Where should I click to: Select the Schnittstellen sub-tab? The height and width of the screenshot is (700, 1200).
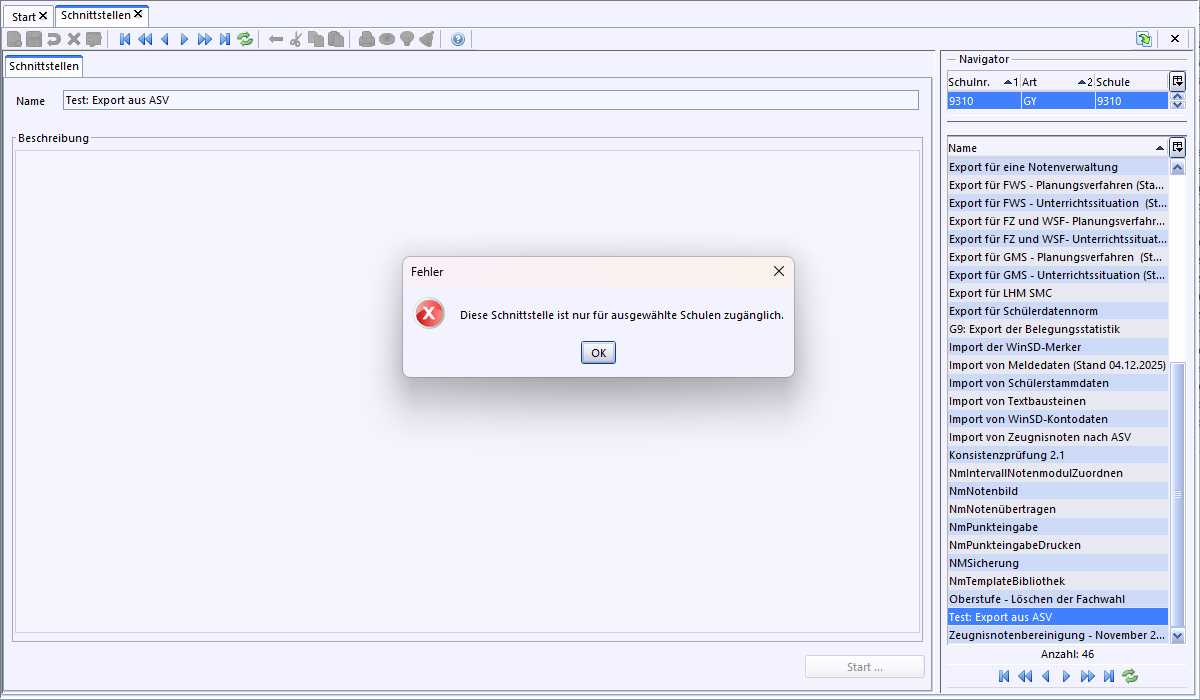[44, 66]
